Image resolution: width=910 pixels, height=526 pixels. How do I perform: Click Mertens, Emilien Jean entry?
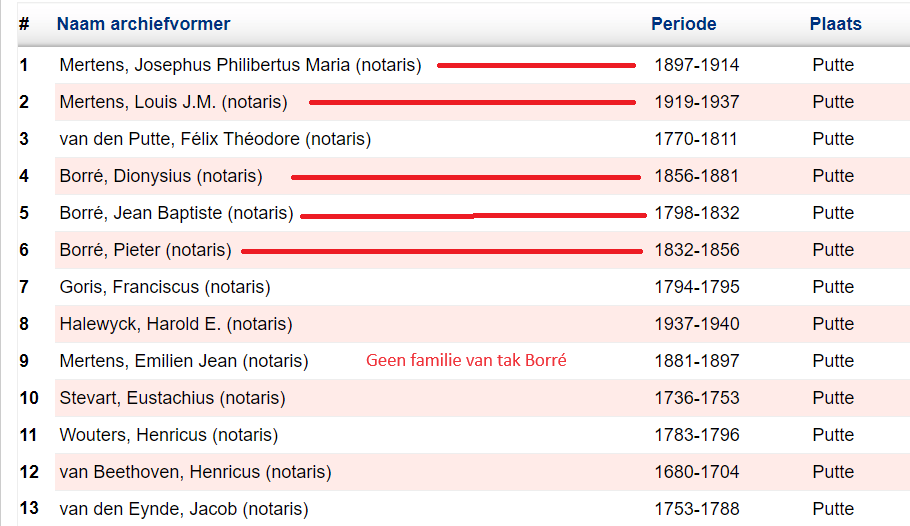tap(184, 361)
